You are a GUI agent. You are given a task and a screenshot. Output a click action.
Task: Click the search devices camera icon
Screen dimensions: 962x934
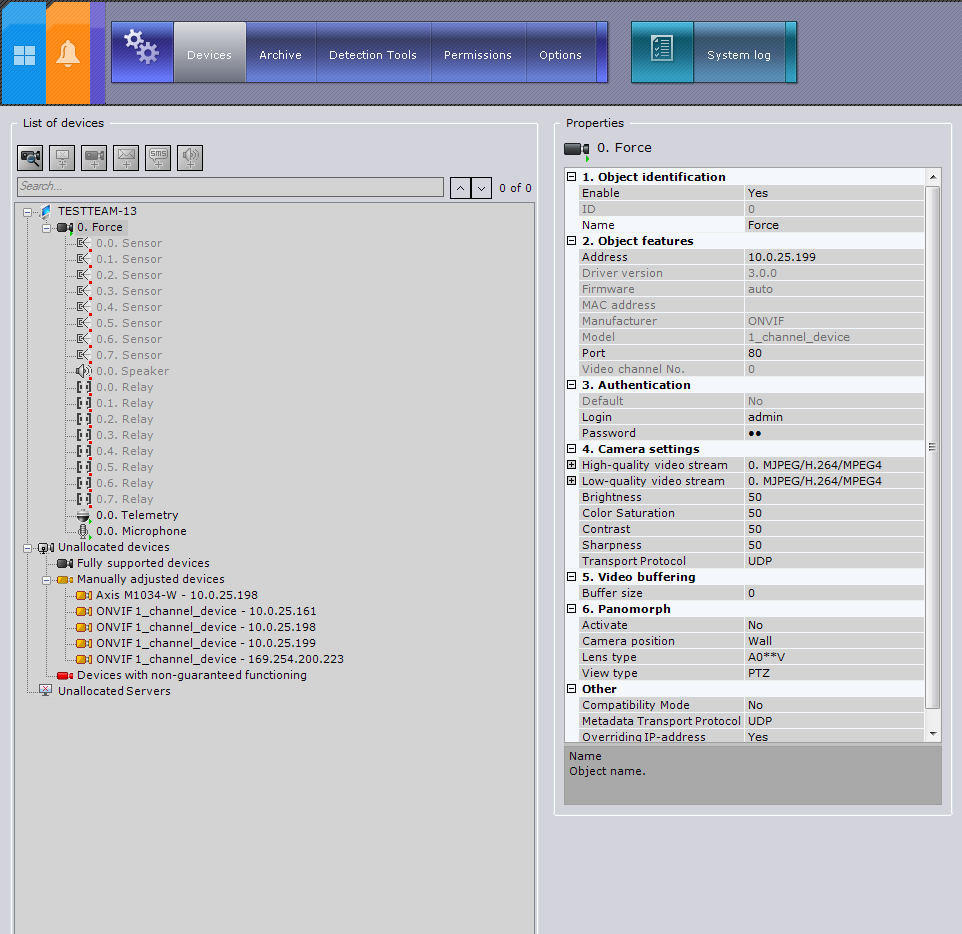point(30,157)
